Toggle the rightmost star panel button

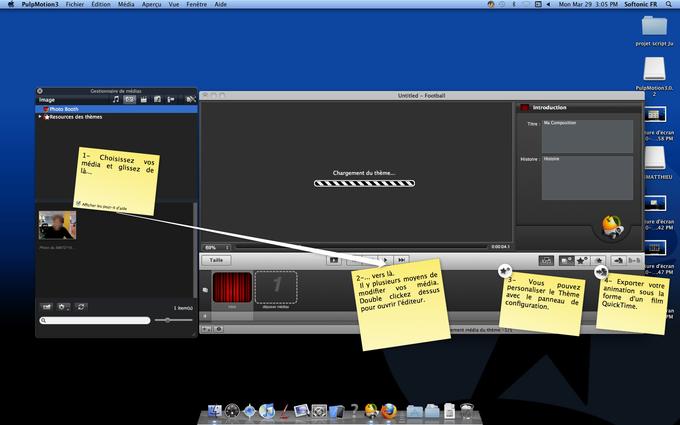tap(598, 260)
